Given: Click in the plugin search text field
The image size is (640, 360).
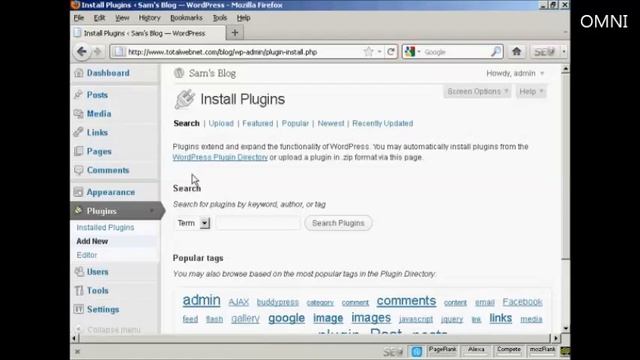Looking at the screenshot, I should (258, 223).
